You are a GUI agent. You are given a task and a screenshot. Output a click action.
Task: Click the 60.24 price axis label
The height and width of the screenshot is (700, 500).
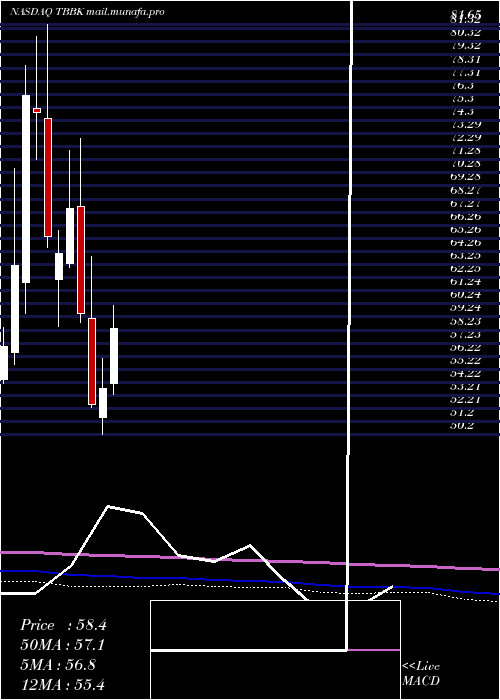[x=466, y=295]
